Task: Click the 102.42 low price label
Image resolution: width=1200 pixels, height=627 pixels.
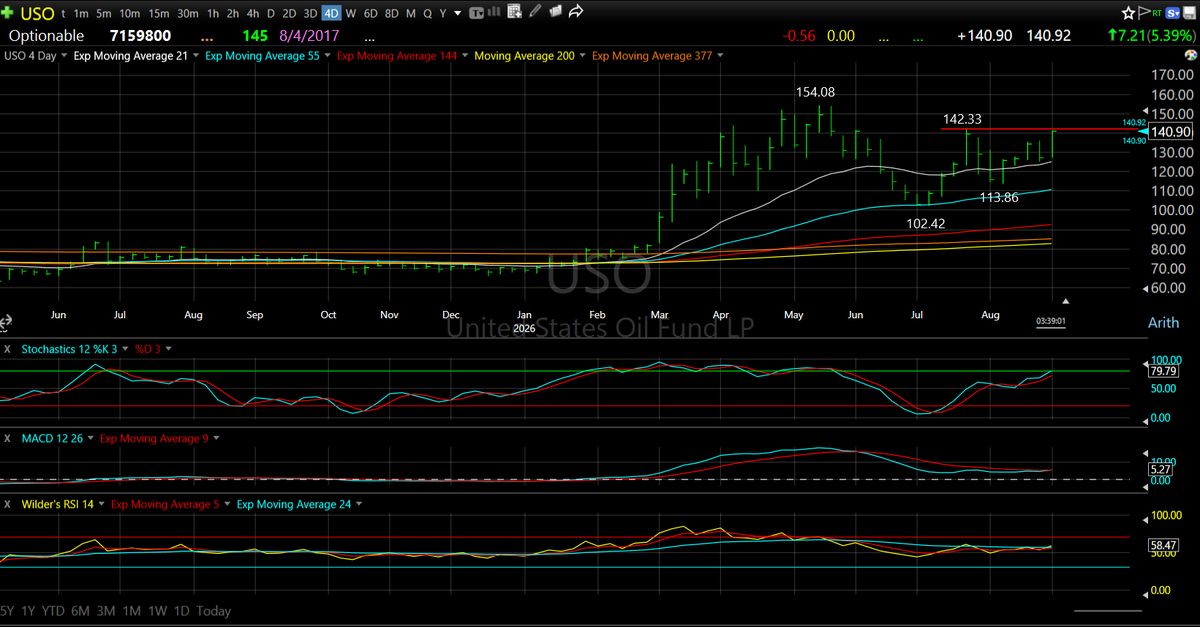Action: coord(926,223)
